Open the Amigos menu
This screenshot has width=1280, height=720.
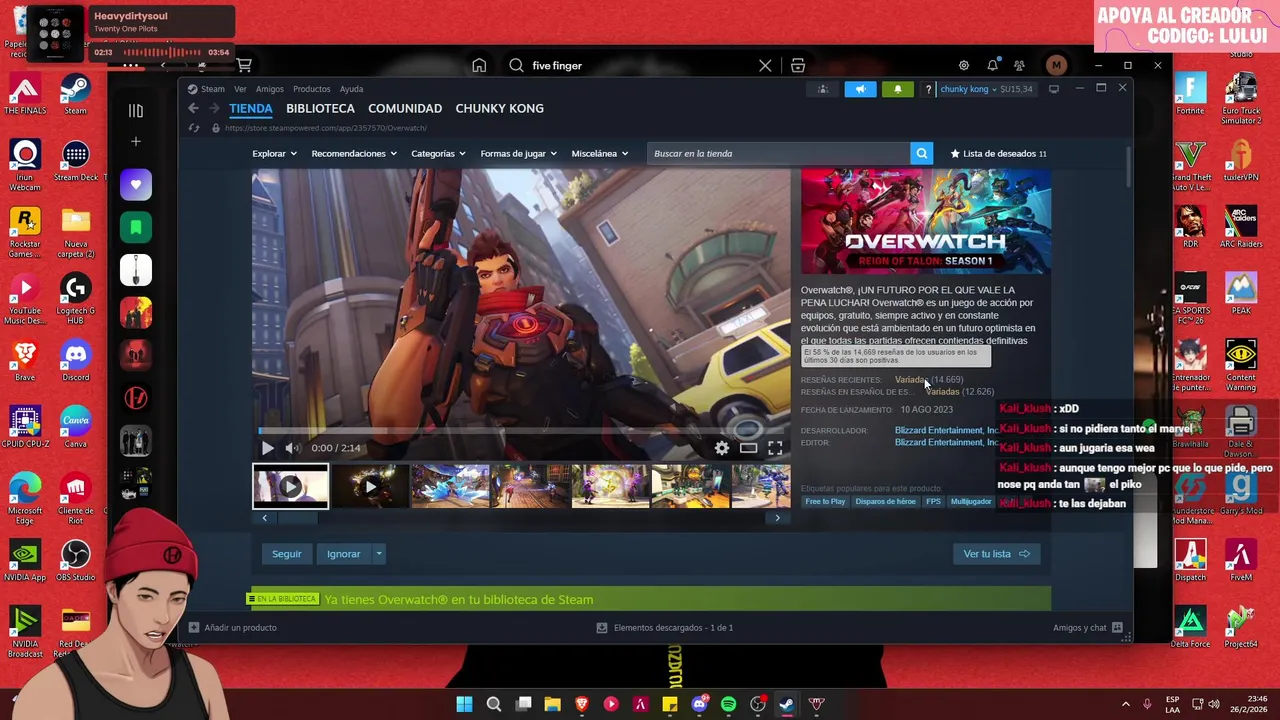270,89
